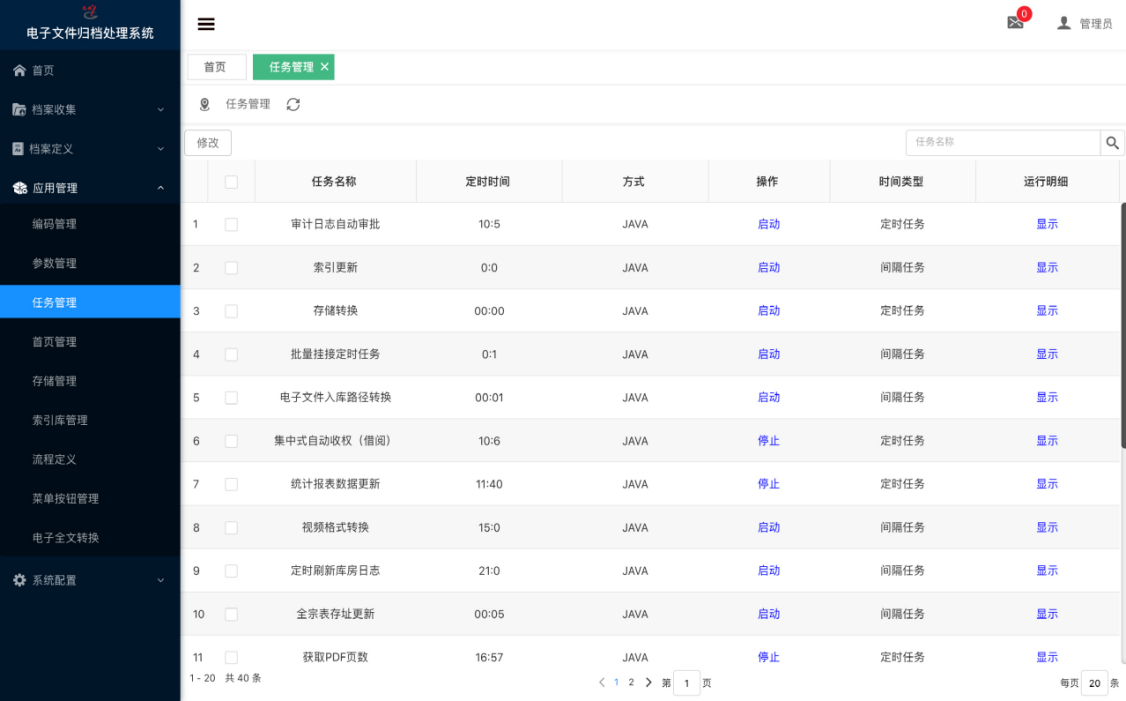Click 停止 for 集中式自动收权 task
This screenshot has height=701, width=1126.
(768, 440)
